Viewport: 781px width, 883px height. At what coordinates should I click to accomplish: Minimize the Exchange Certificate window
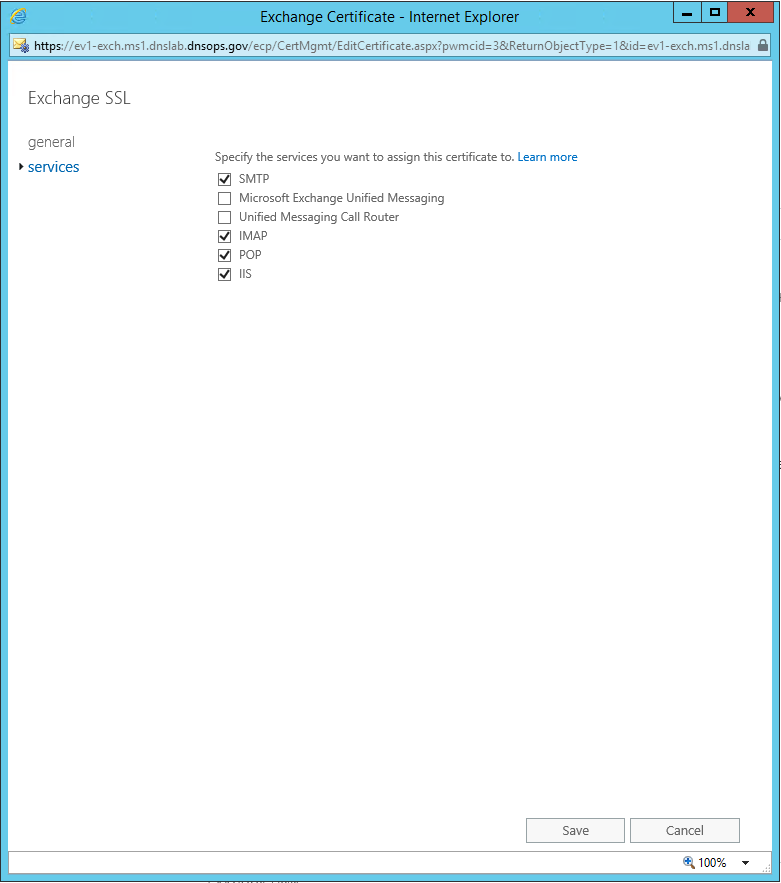[686, 13]
